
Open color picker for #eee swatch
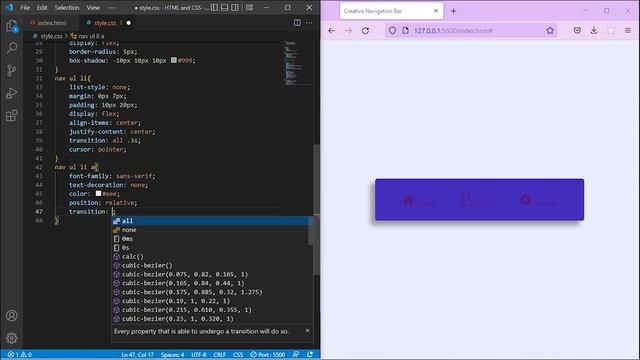click(x=98, y=193)
